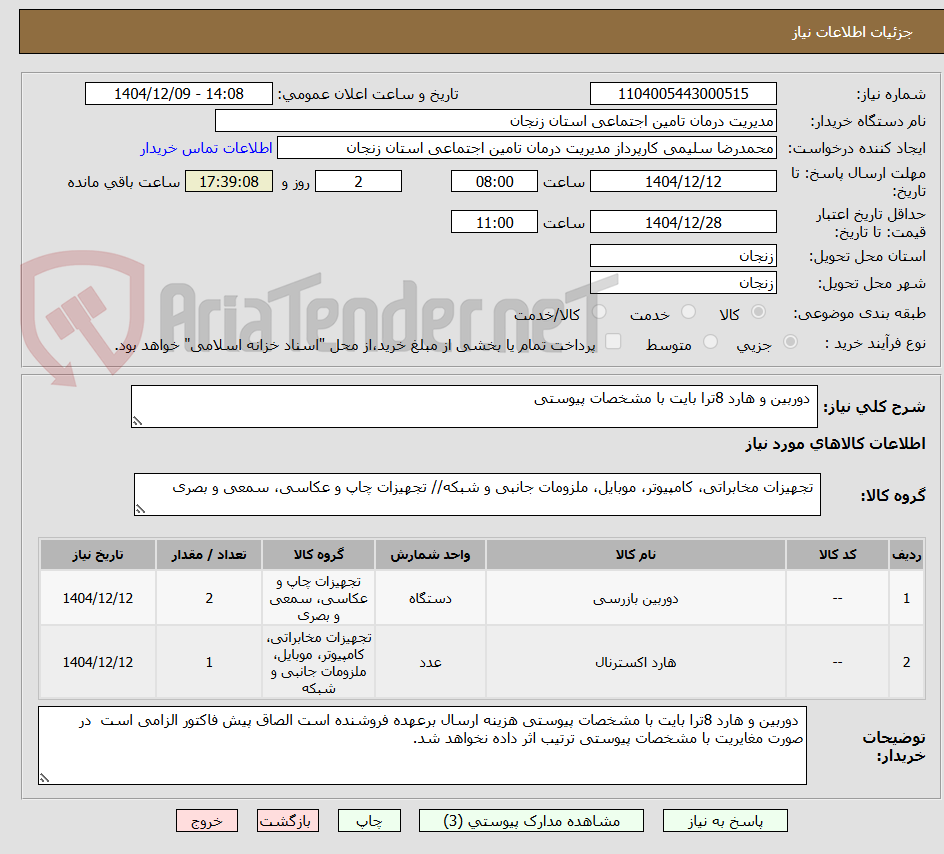Select the متوسط purchase type radio
Image resolution: width=944 pixels, height=854 pixels.
click(710, 342)
